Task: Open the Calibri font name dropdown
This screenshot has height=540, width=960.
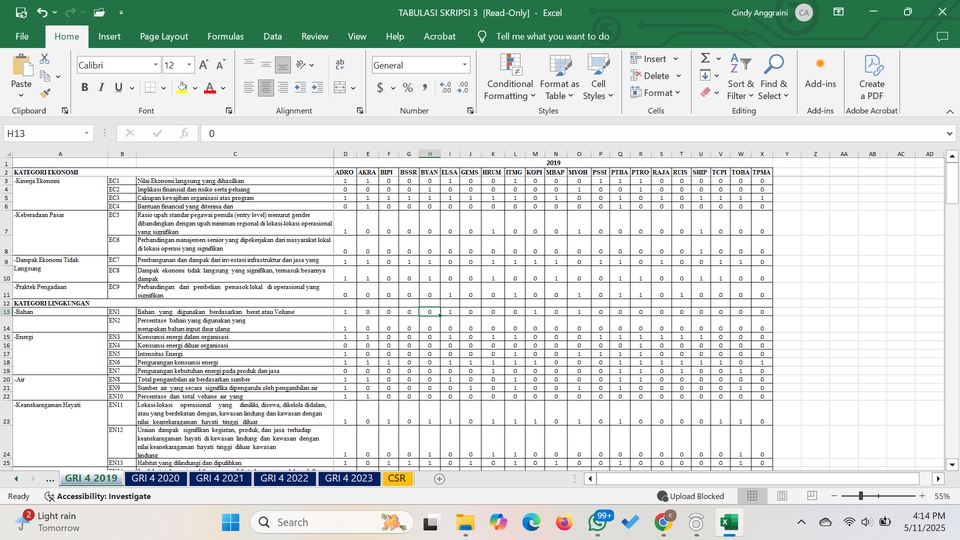Action: pos(156,65)
